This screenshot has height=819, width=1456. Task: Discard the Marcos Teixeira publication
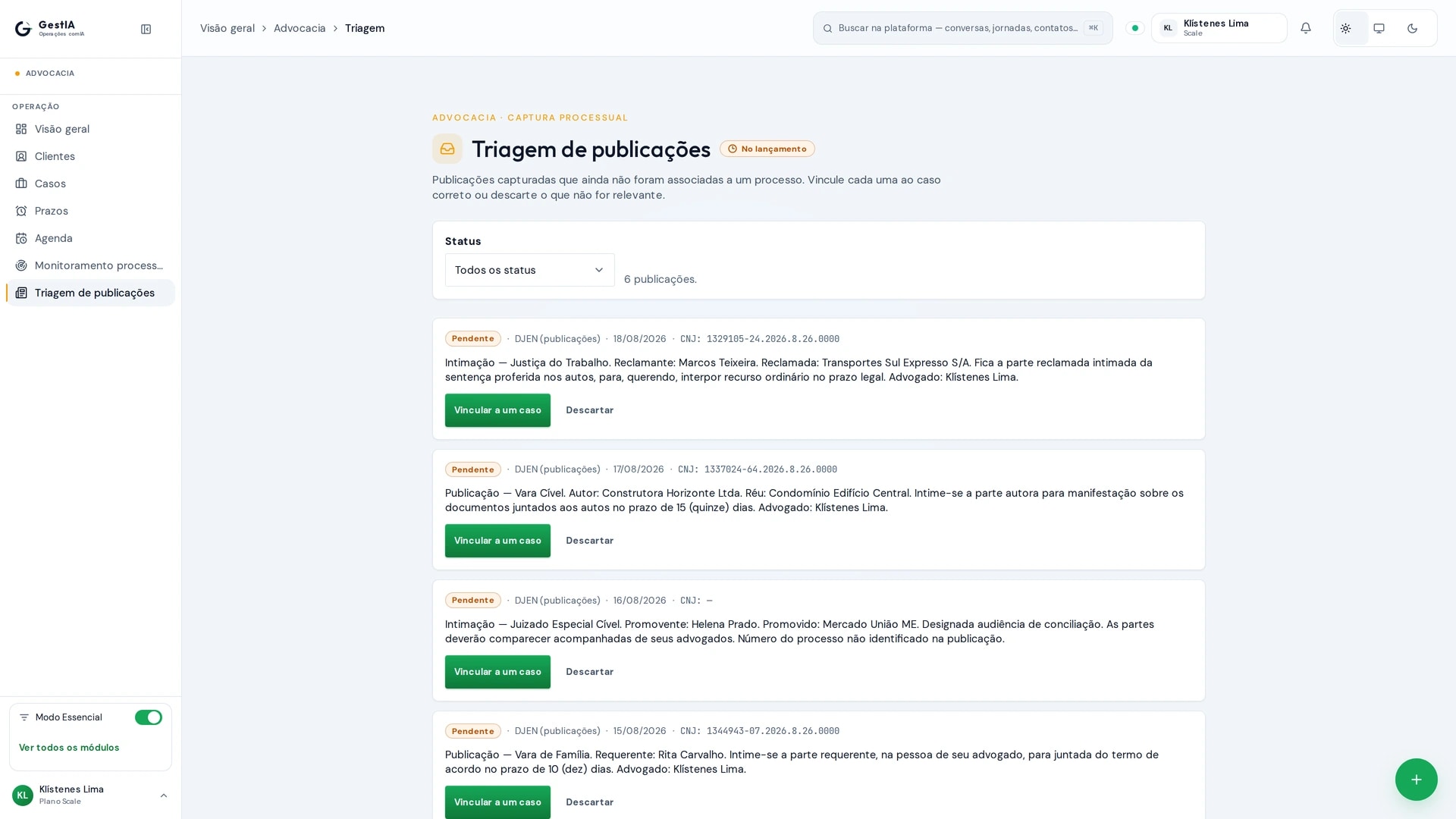(589, 410)
